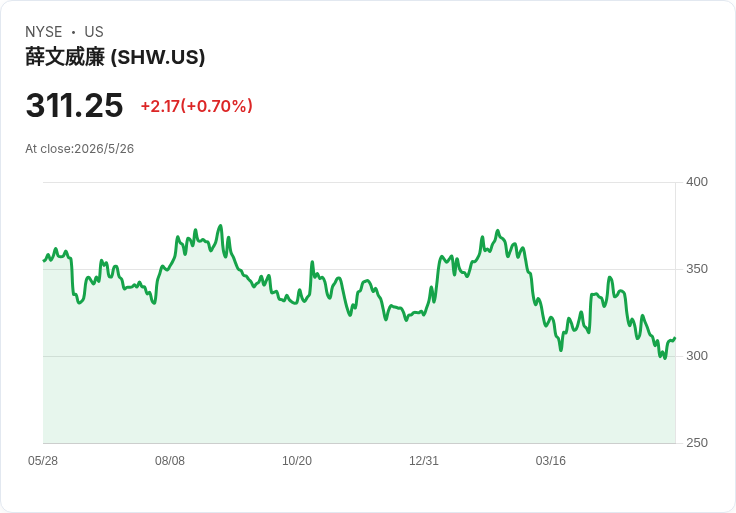Click the SHW.US stock title
736x513 pixels.
pos(115,57)
